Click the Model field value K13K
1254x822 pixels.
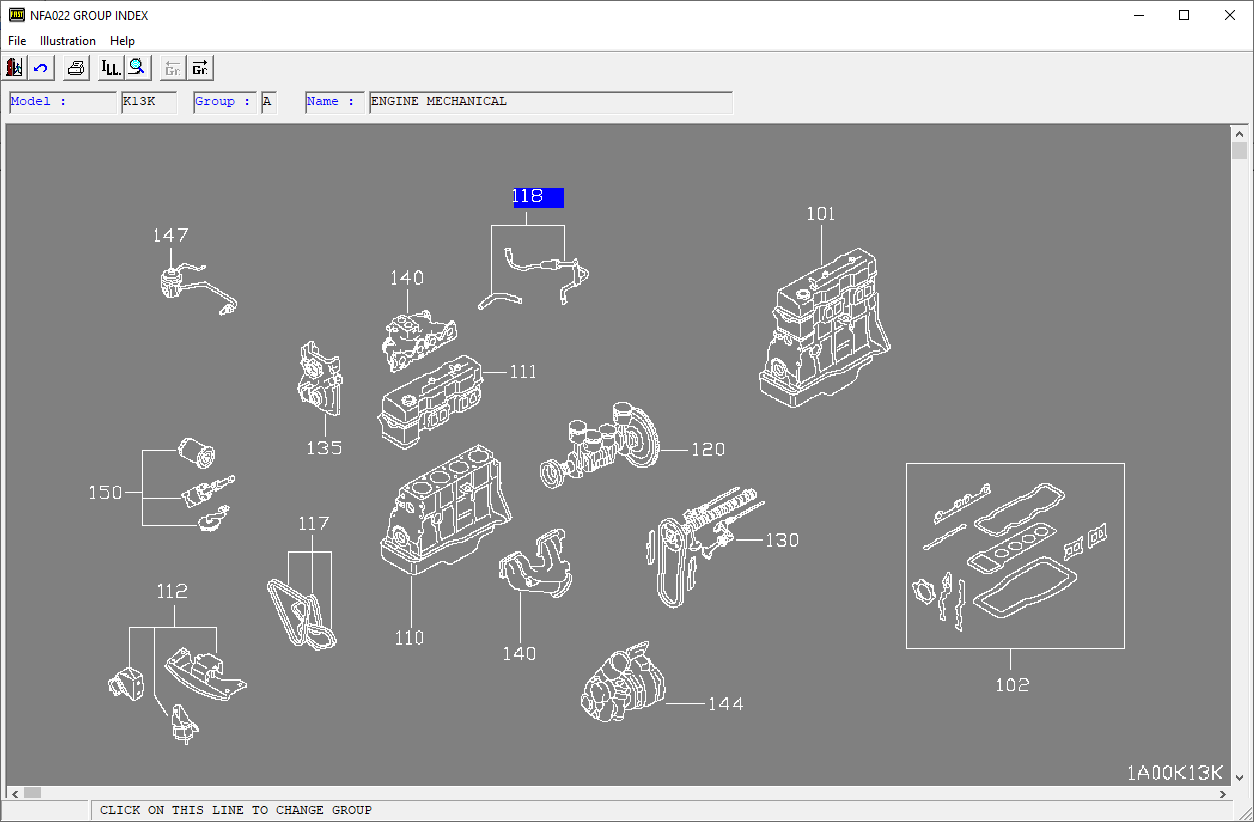148,102
